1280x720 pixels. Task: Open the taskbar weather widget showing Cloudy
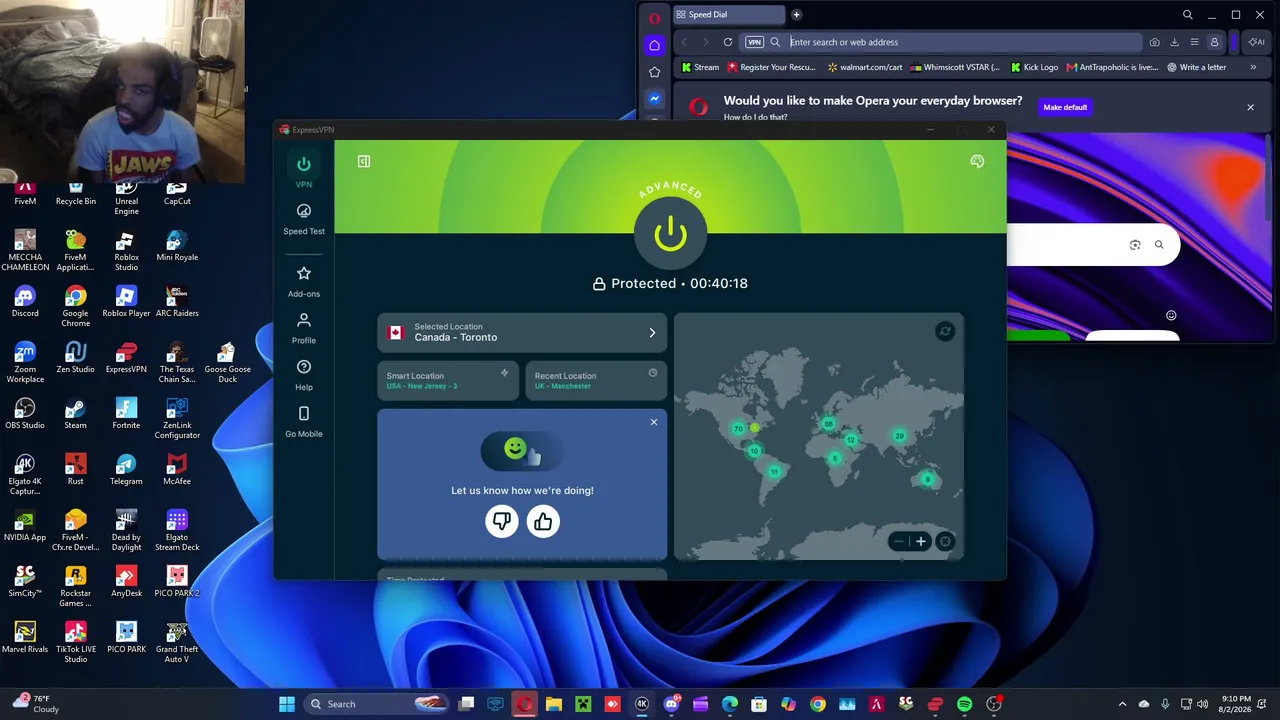(x=36, y=704)
